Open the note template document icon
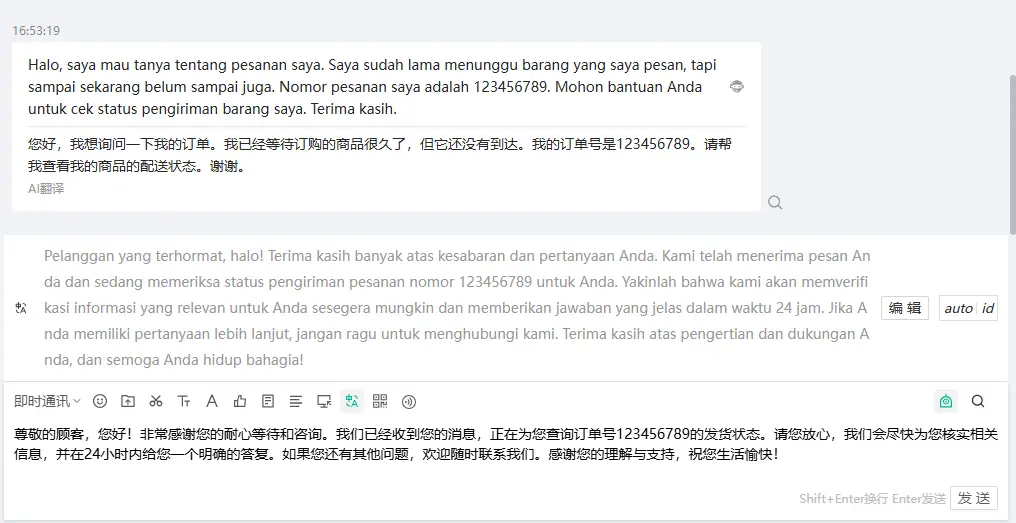 tap(268, 401)
